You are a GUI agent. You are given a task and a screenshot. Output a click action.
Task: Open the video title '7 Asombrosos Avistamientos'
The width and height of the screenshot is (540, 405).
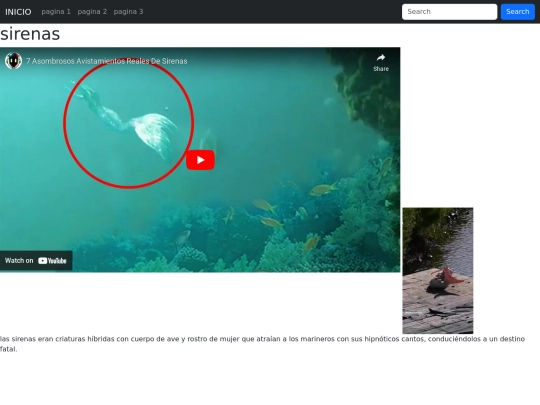tap(107, 61)
